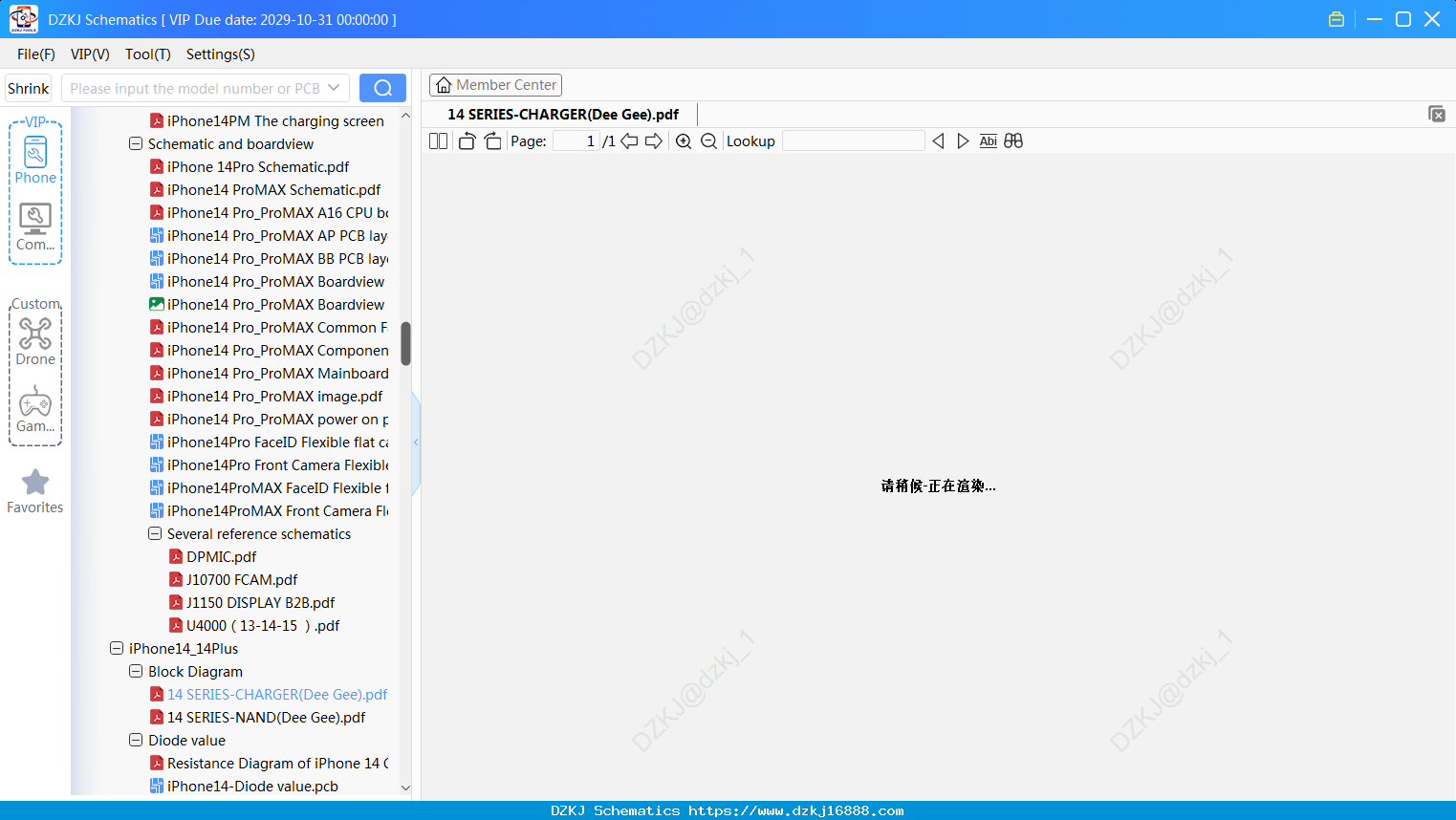
Task: Click the Lookup text field
Action: 853,141
